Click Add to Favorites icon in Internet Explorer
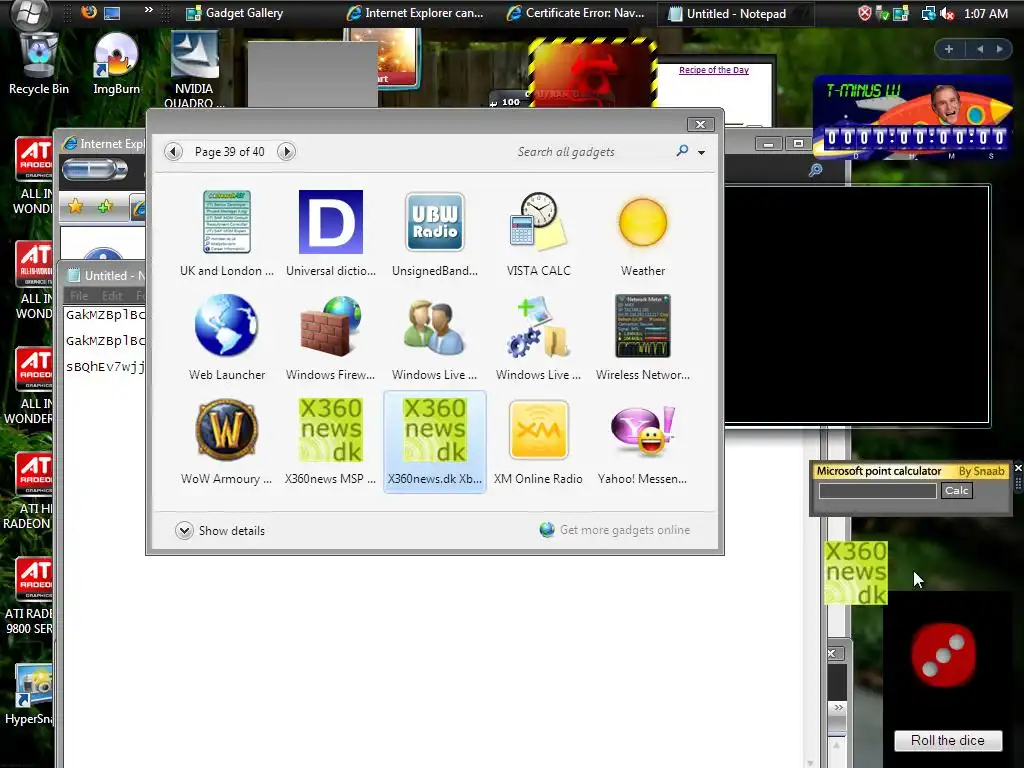The height and width of the screenshot is (768, 1024). 104,207
